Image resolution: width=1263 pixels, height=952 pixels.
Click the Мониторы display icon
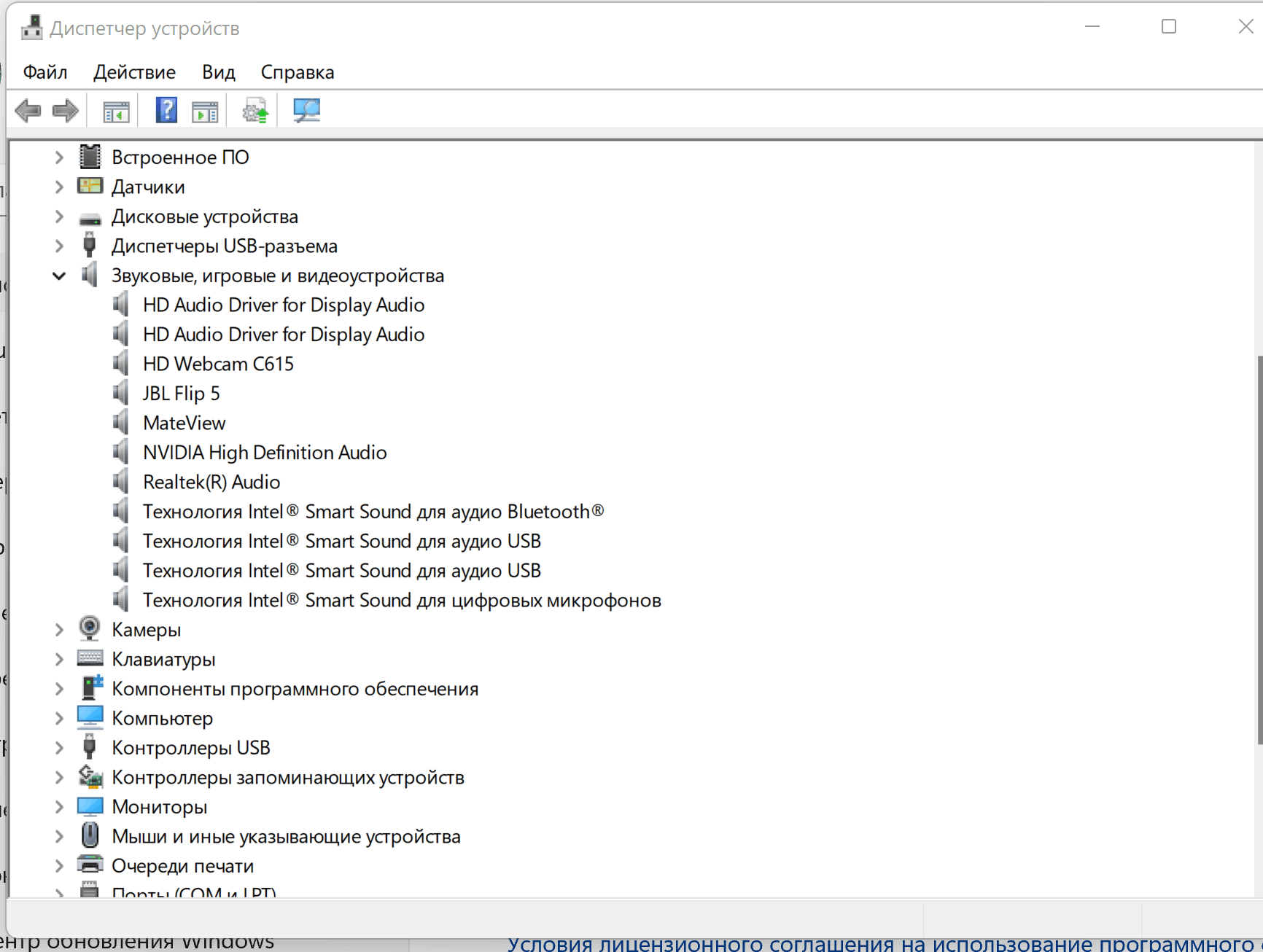click(90, 806)
